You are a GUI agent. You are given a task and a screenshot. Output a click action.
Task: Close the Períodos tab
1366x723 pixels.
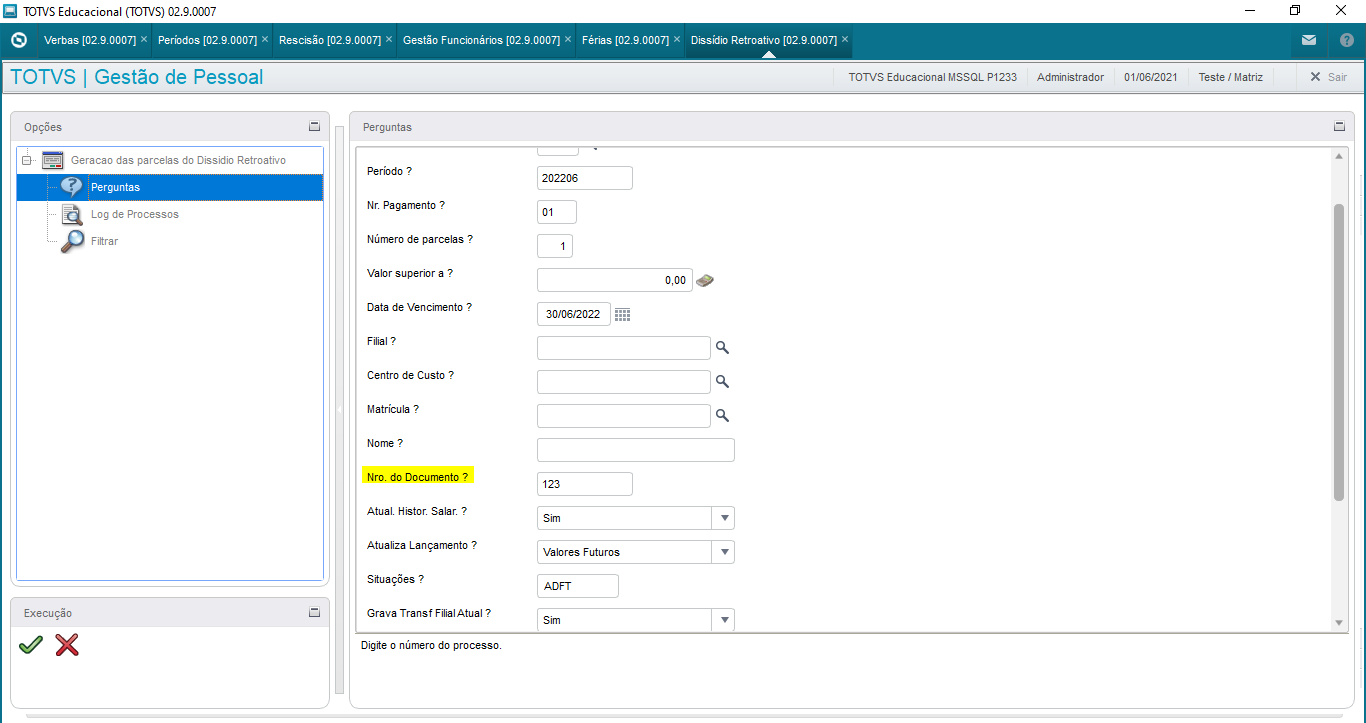click(265, 39)
